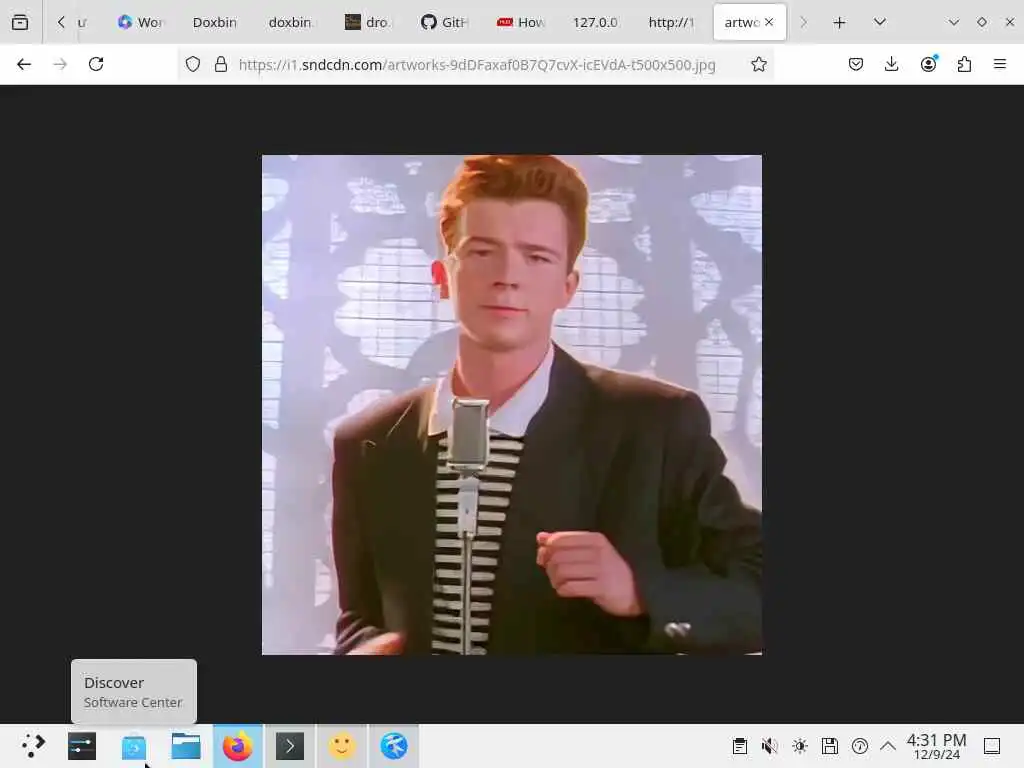This screenshot has height=768, width=1024.
Task: Reload the current page
Action: (96, 64)
